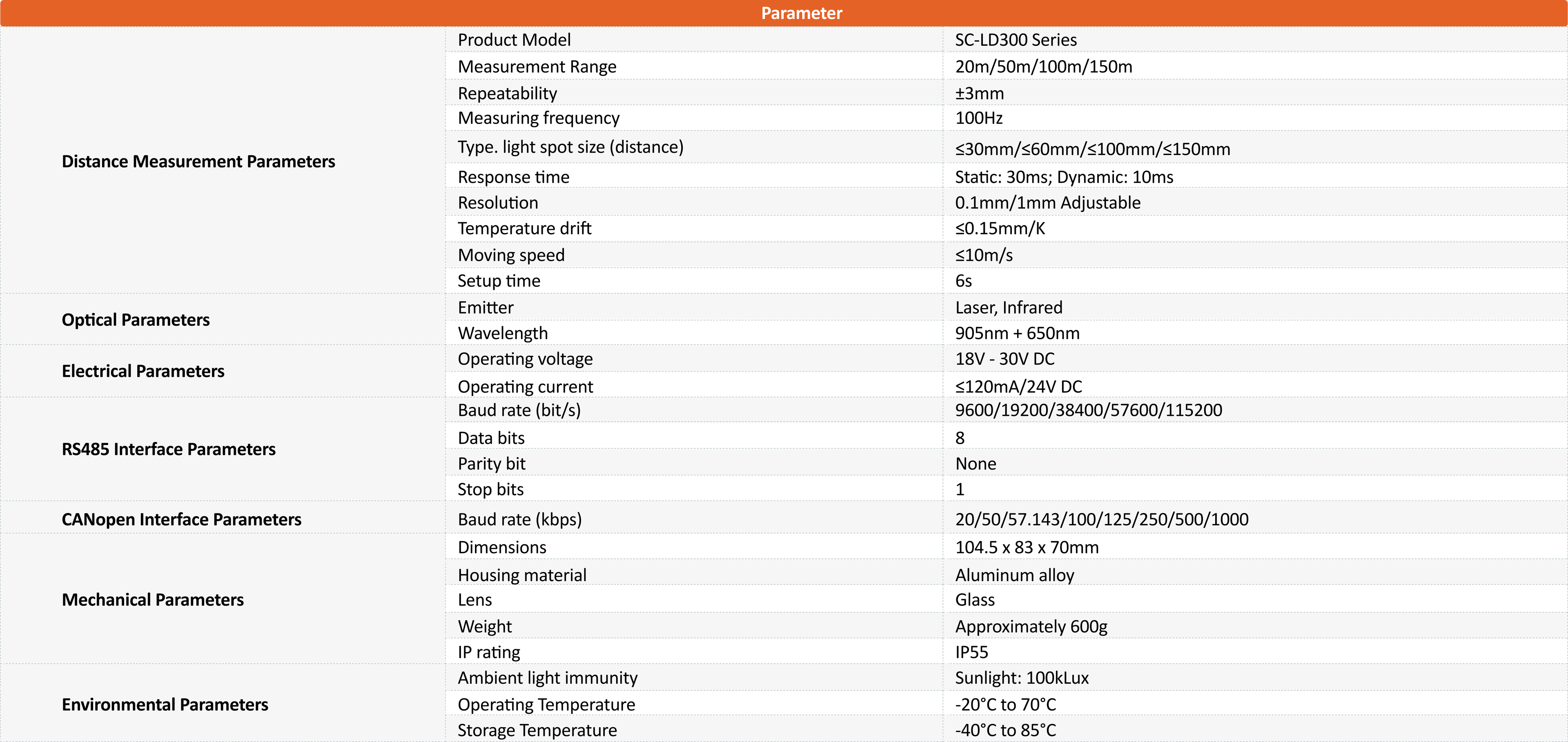Select the Distance Measurement Parameters category cell
Screen dimensions: 1568x742
[x=198, y=161]
